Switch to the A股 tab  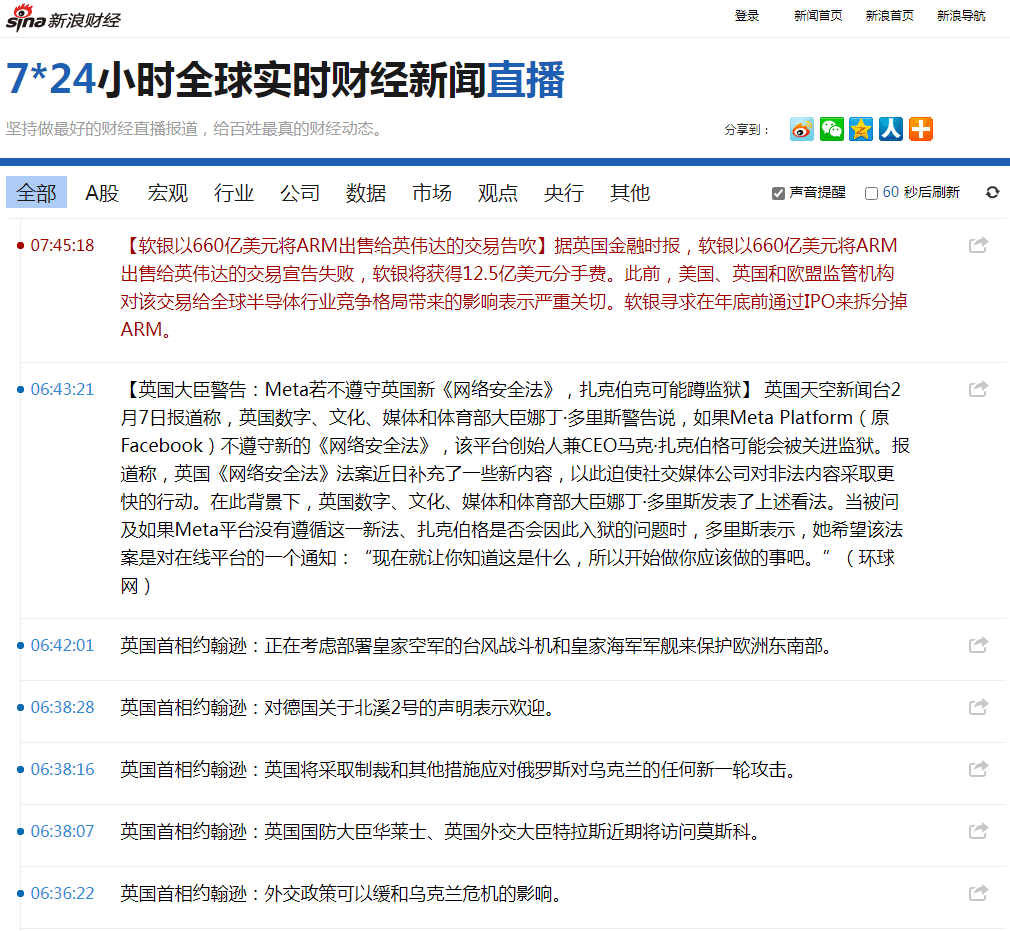click(x=102, y=193)
